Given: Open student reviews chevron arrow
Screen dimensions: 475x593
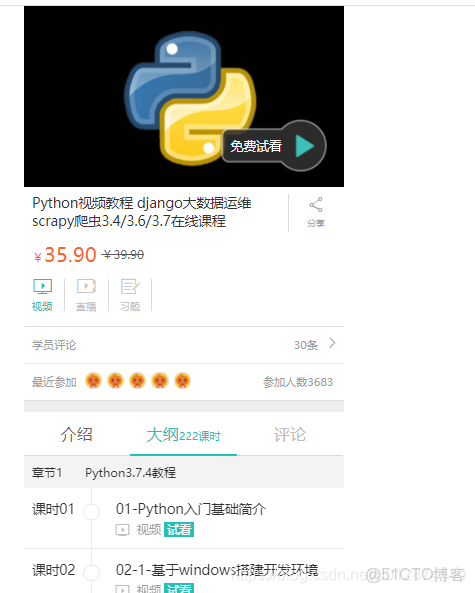Looking at the screenshot, I should (332, 343).
